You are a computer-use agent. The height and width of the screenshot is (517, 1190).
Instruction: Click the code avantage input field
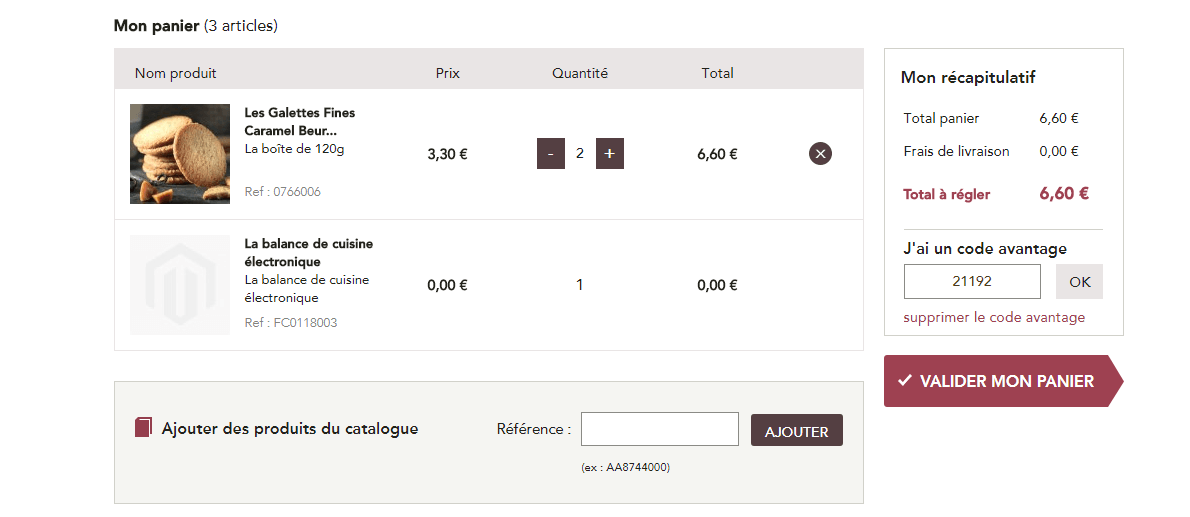click(x=972, y=282)
